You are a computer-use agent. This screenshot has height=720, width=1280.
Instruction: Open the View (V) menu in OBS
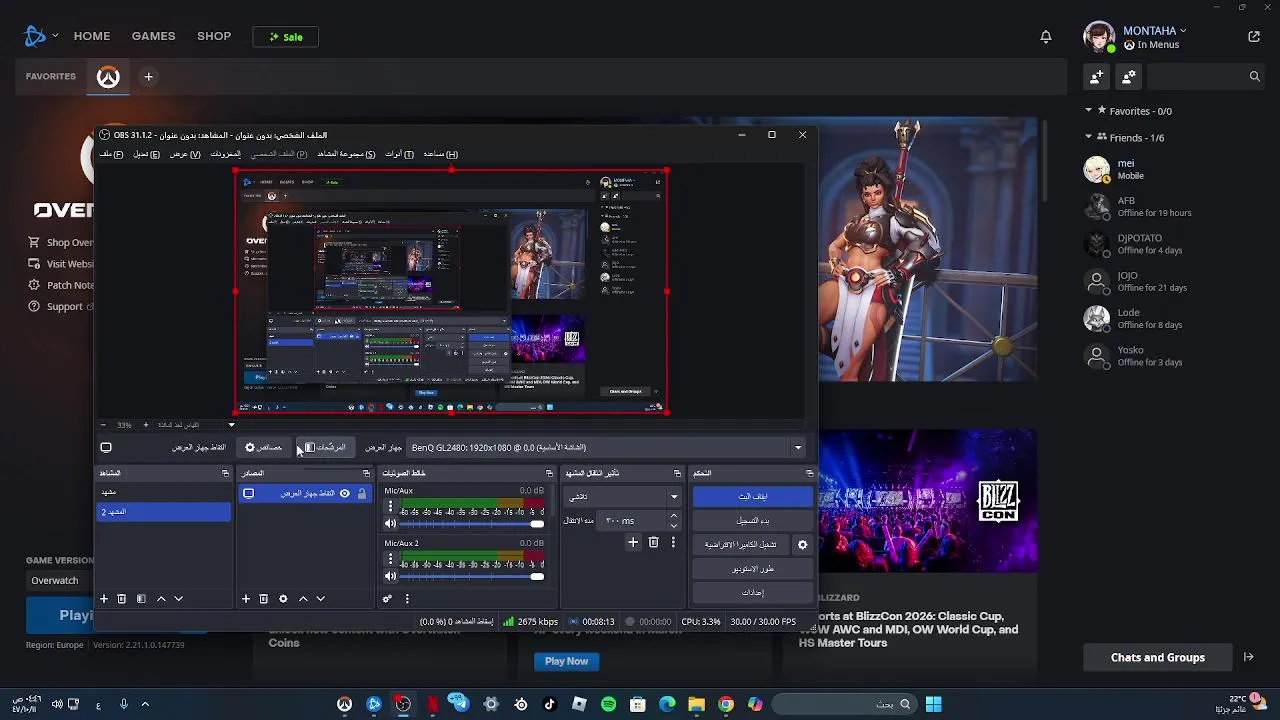185,154
